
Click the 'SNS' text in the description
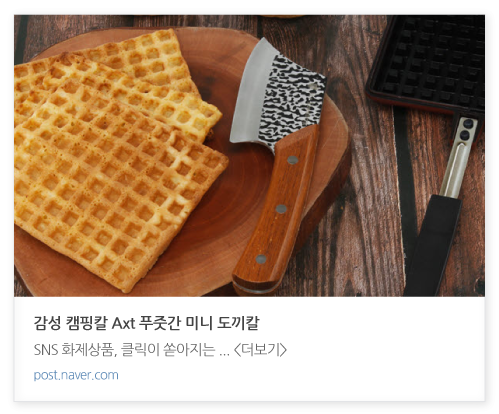coord(46,350)
